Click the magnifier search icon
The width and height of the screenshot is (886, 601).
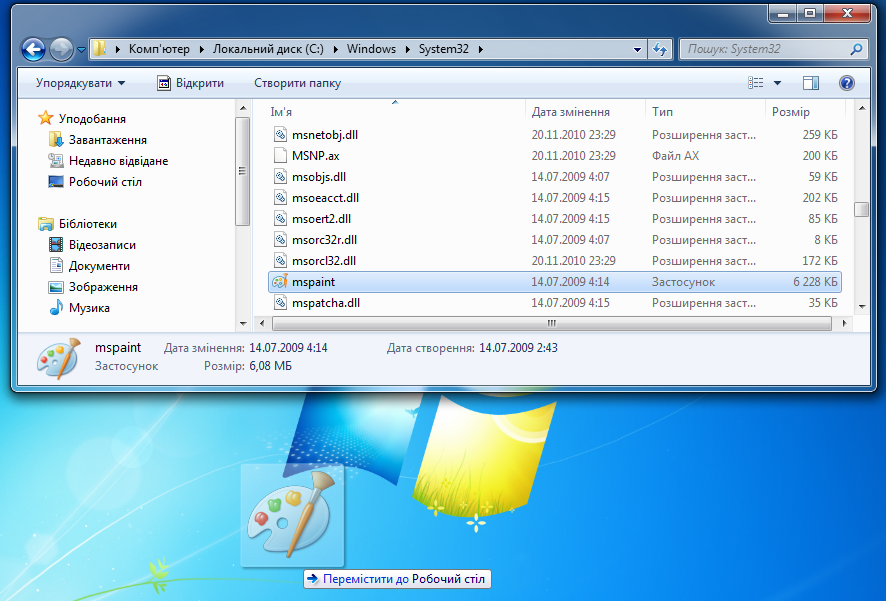857,49
